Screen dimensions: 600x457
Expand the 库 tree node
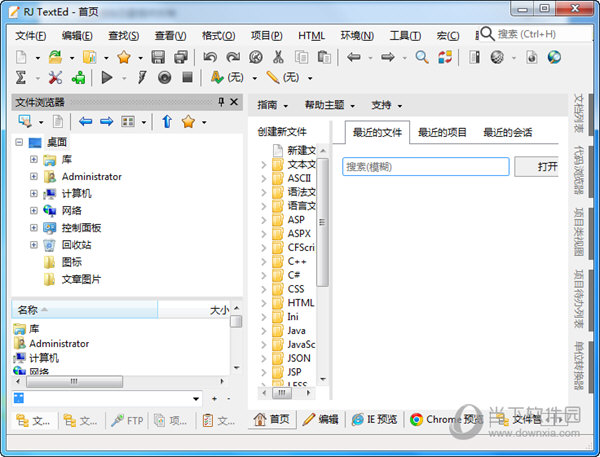(34, 159)
